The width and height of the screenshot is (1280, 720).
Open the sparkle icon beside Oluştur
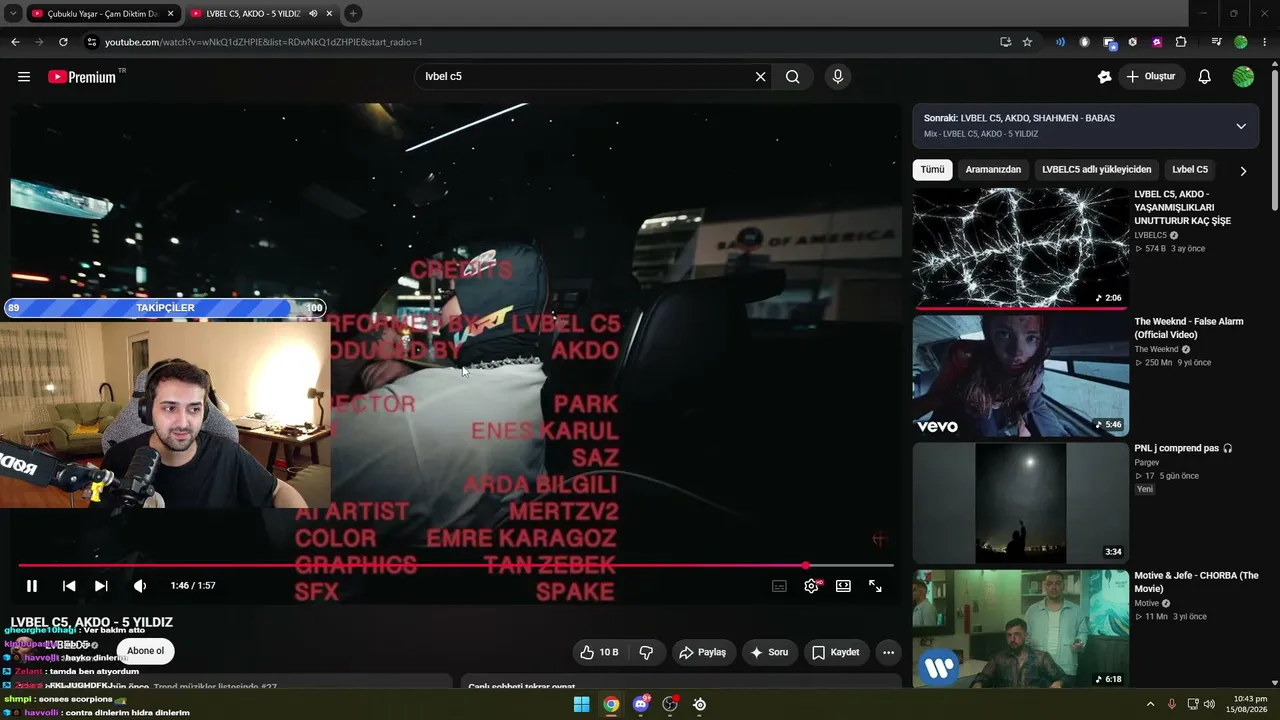coord(1104,77)
